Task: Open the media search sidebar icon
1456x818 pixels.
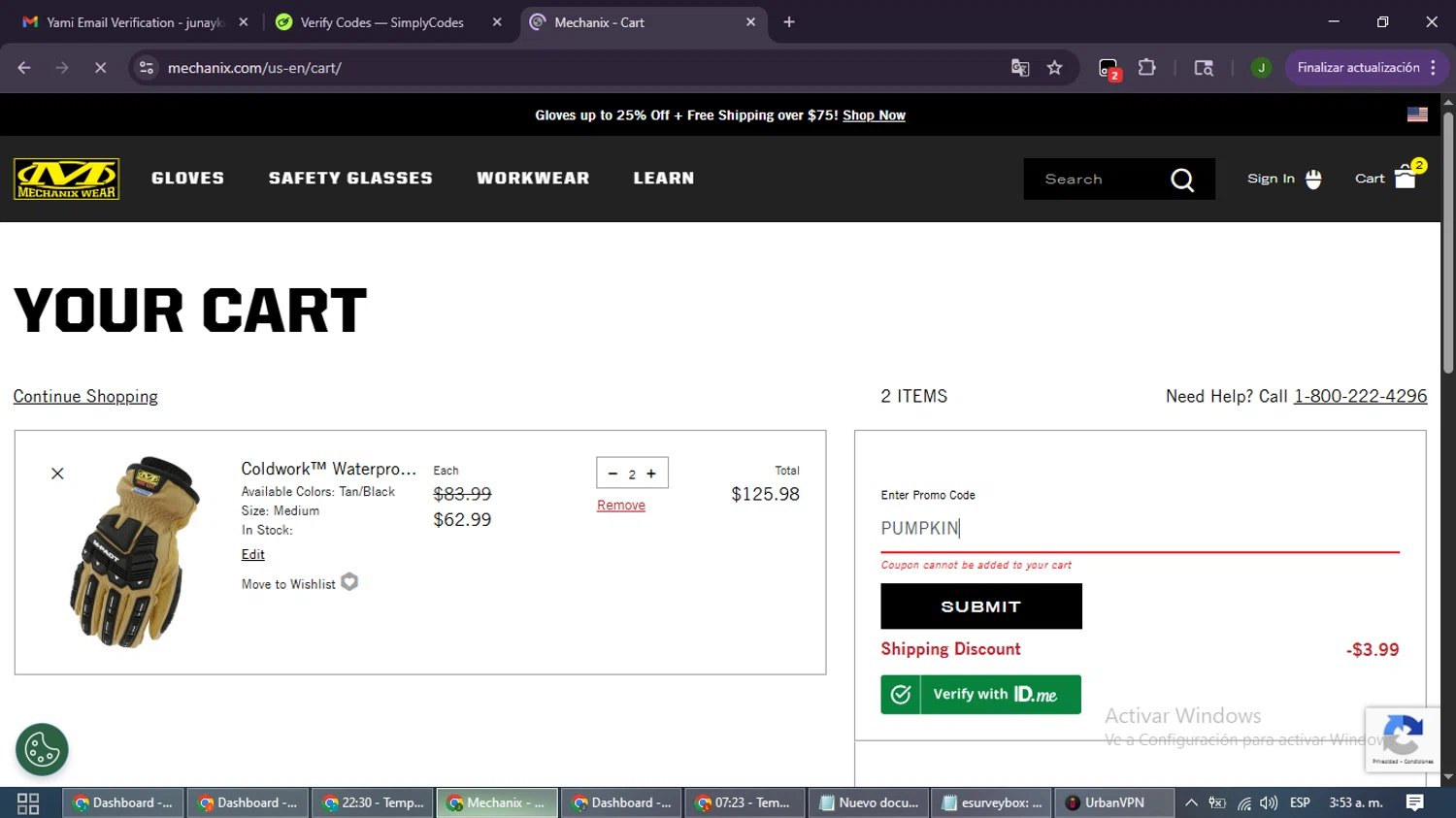Action: [1204, 68]
